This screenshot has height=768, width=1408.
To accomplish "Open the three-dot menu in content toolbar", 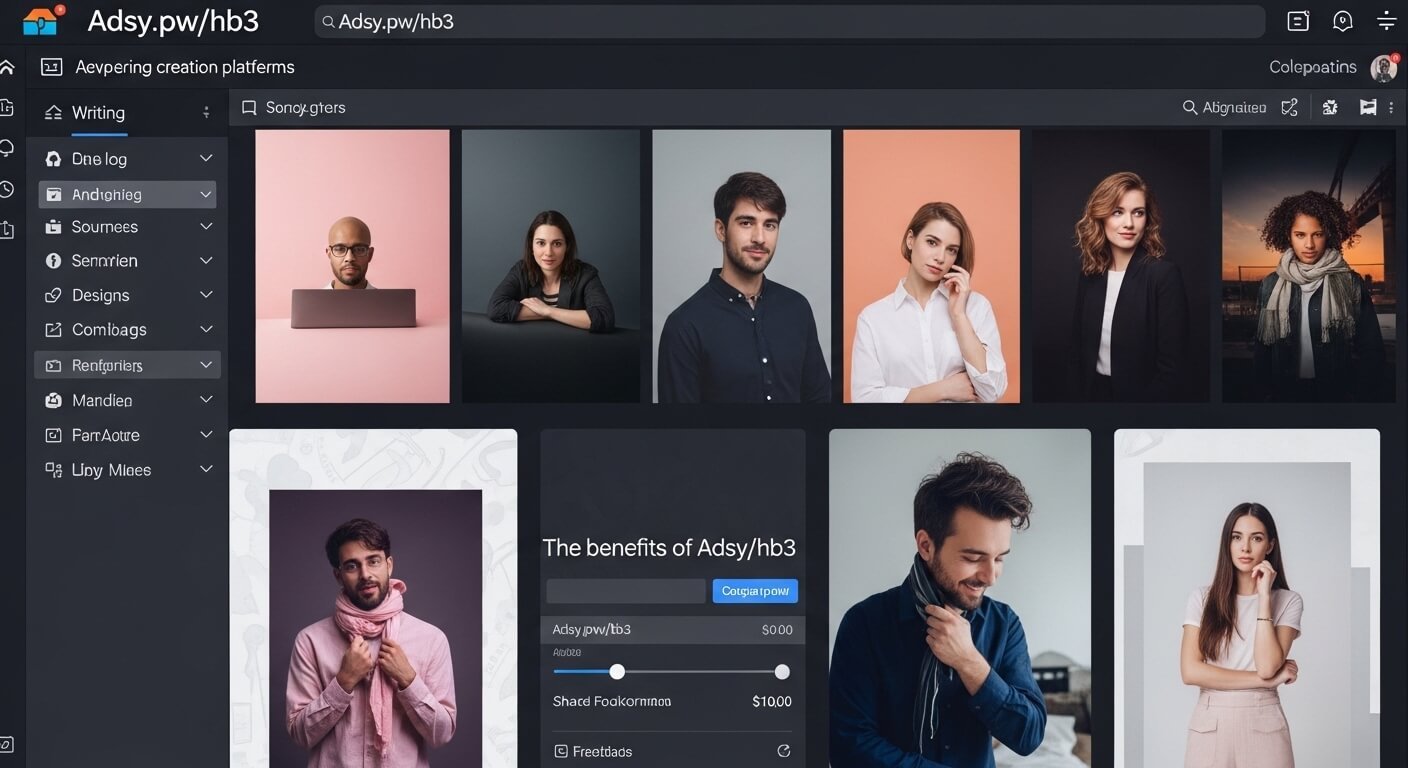I will [x=1391, y=107].
